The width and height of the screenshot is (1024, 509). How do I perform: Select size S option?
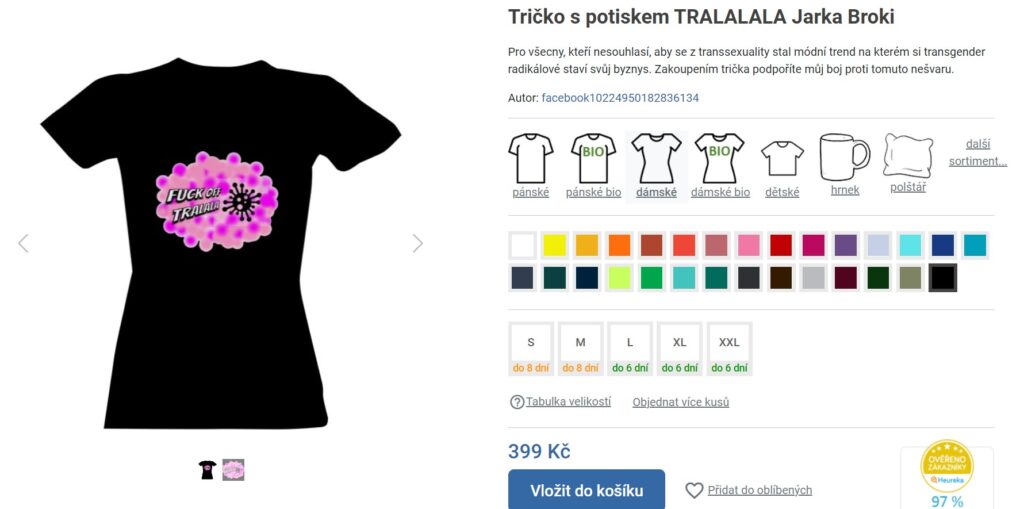531,349
